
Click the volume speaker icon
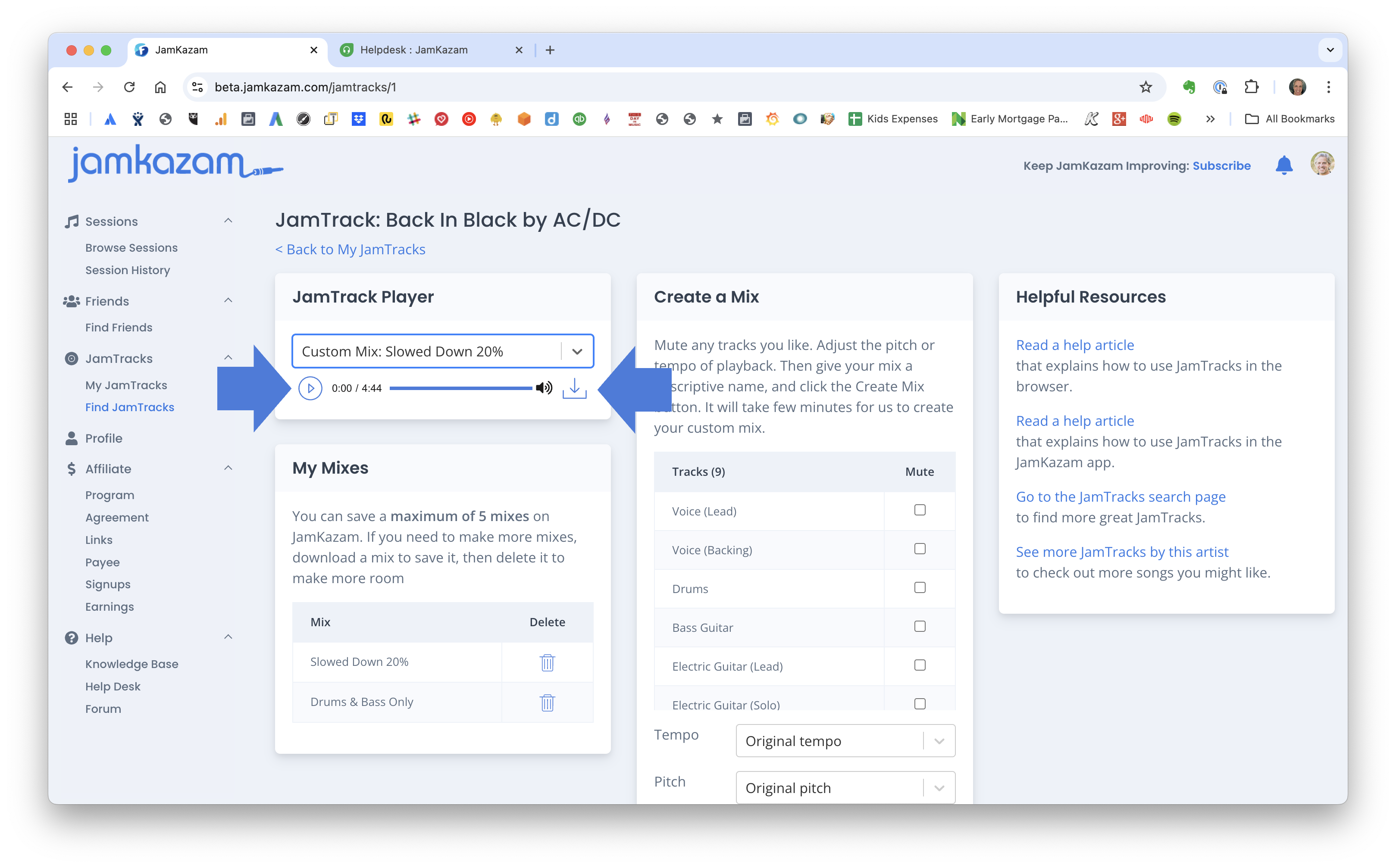point(544,388)
